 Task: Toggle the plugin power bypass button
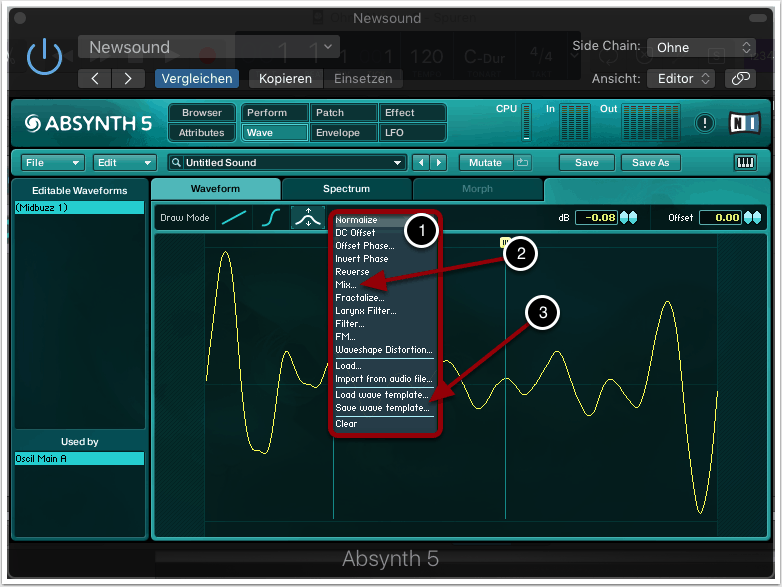coord(44,58)
